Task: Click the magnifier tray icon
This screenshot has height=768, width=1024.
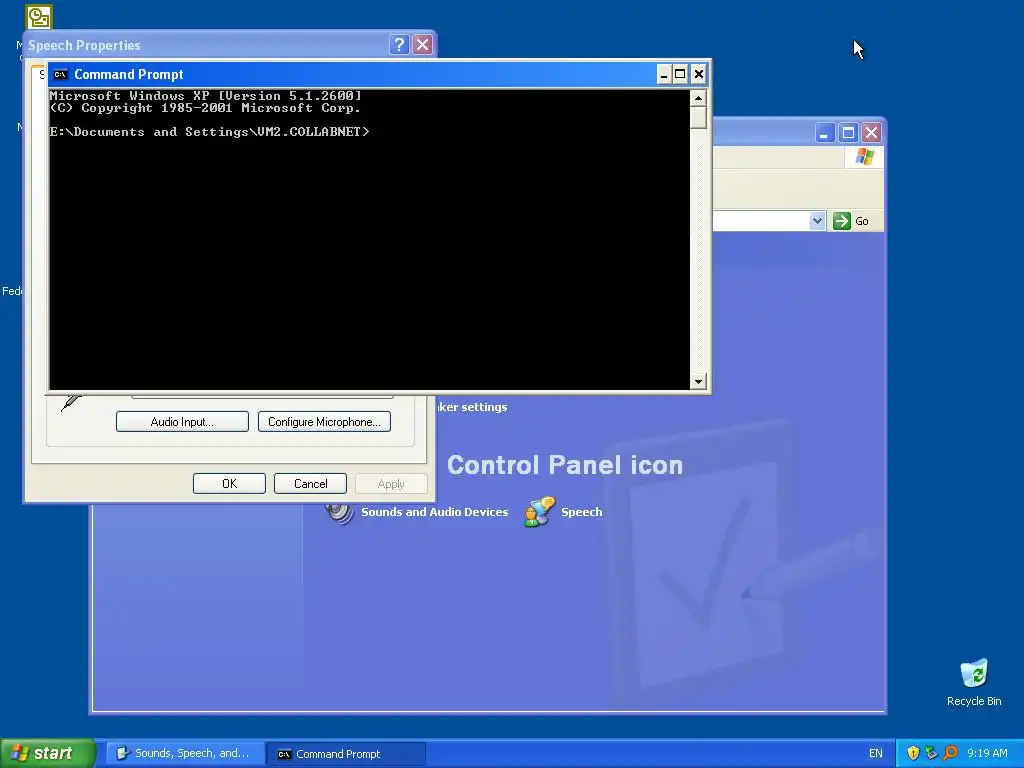Action: [950, 753]
